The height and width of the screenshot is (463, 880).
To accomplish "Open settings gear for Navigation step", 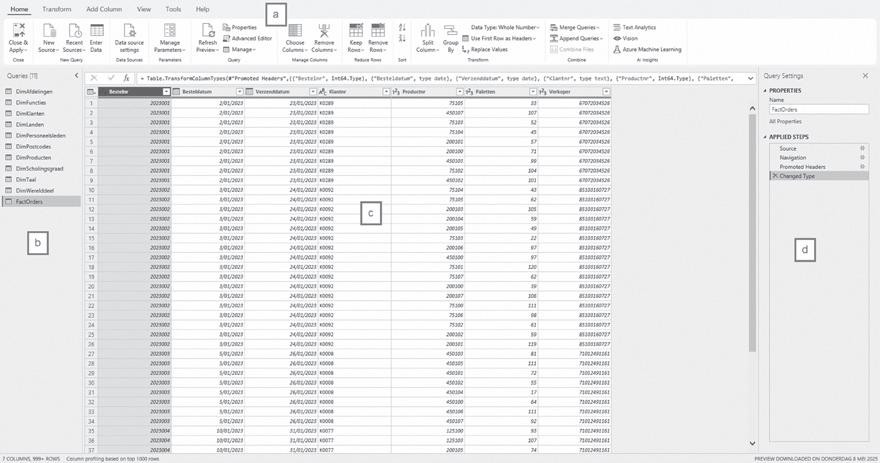I will (x=863, y=158).
